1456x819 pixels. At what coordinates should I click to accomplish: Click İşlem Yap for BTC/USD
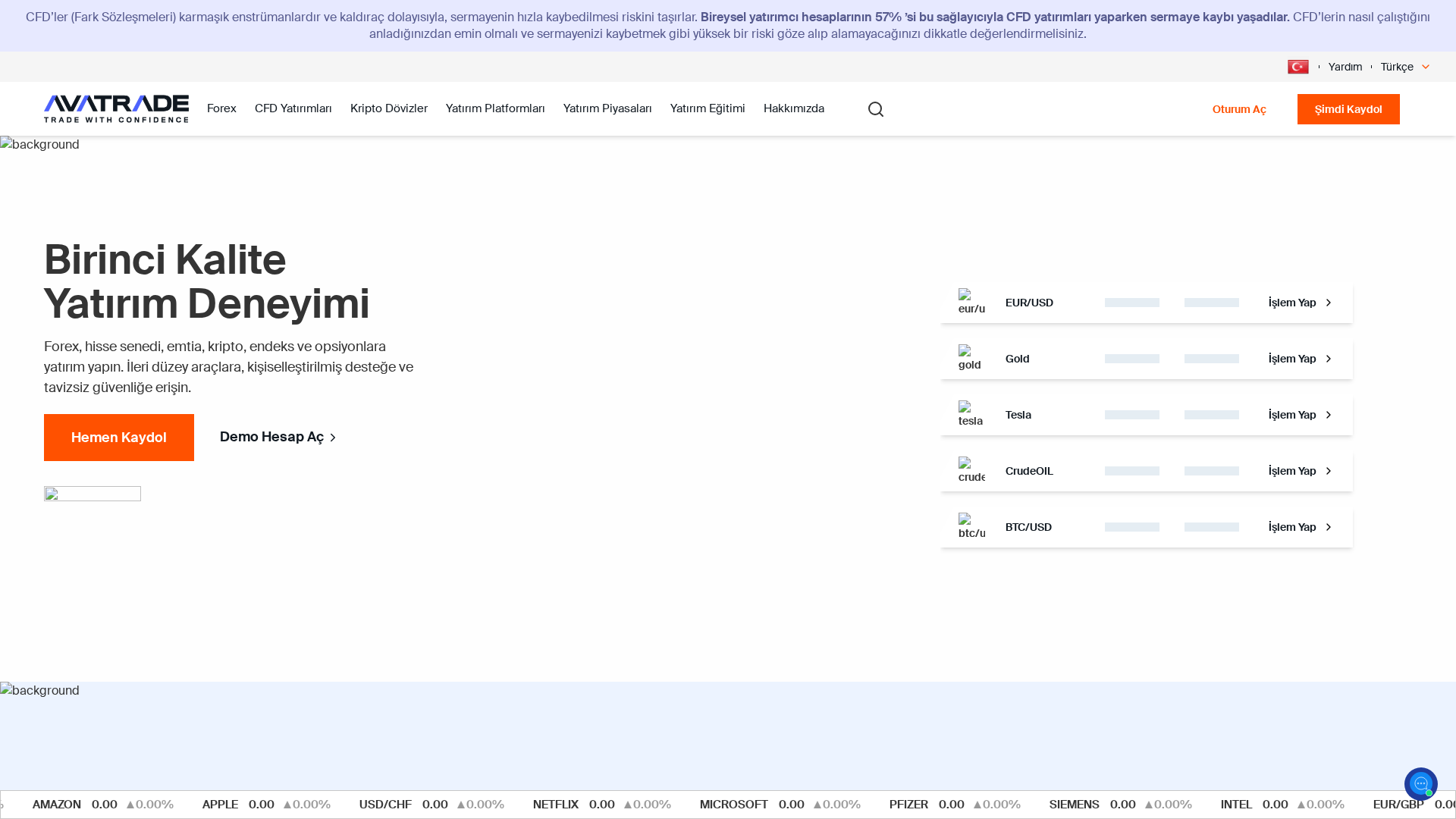pos(1292,526)
